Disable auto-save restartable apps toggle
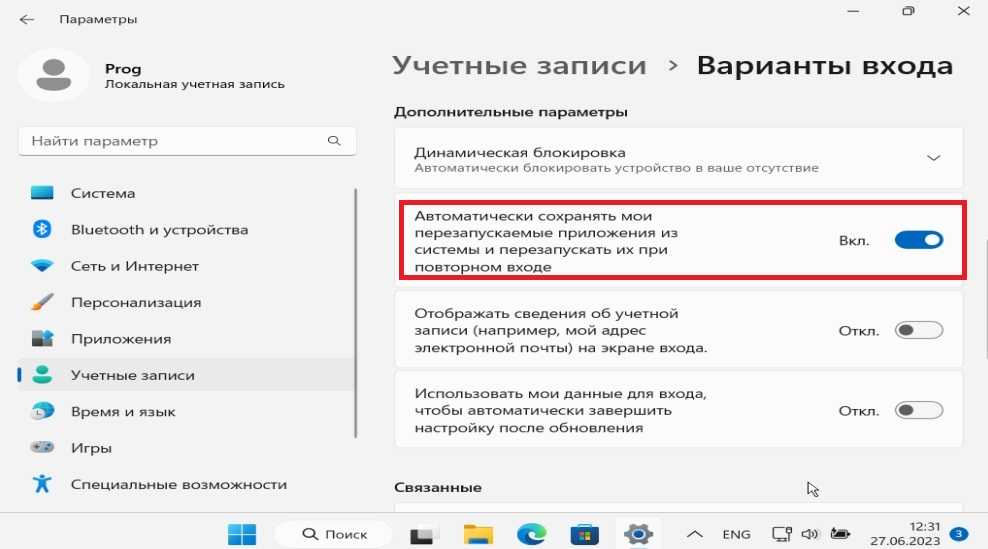Viewport: 988px width, 549px height. [919, 240]
